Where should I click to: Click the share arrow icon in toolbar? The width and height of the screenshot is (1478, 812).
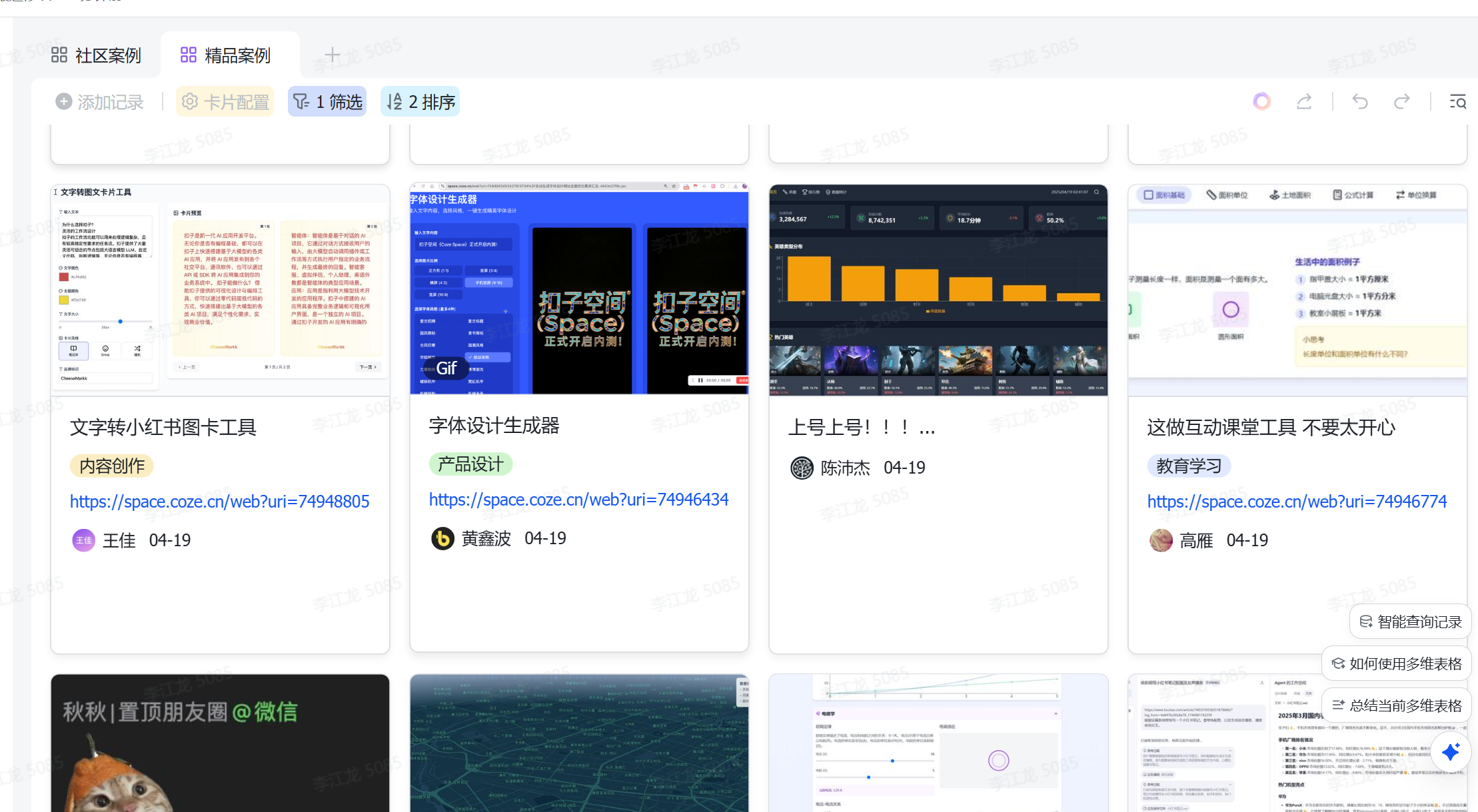(x=1304, y=102)
